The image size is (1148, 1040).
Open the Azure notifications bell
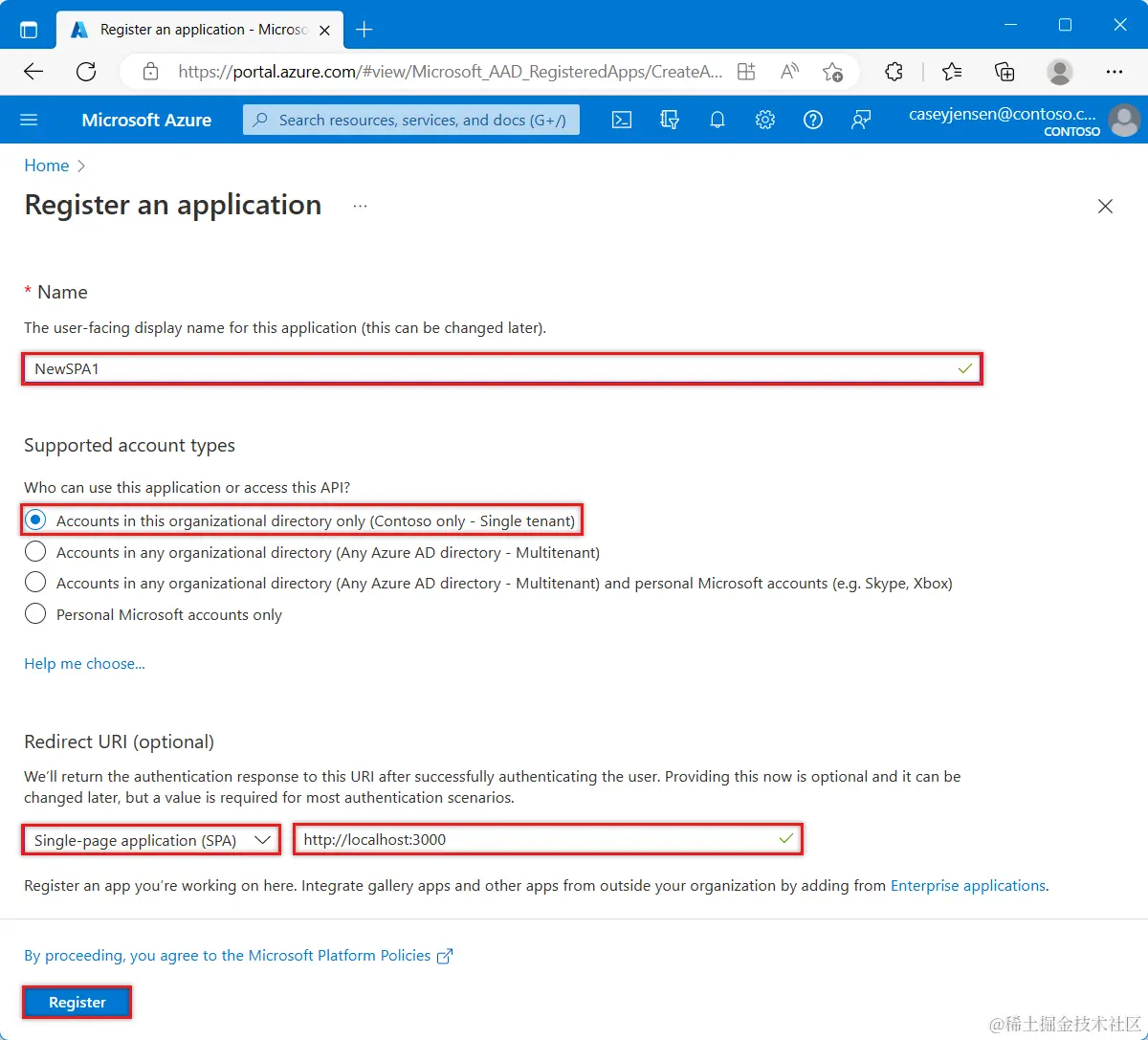[717, 120]
